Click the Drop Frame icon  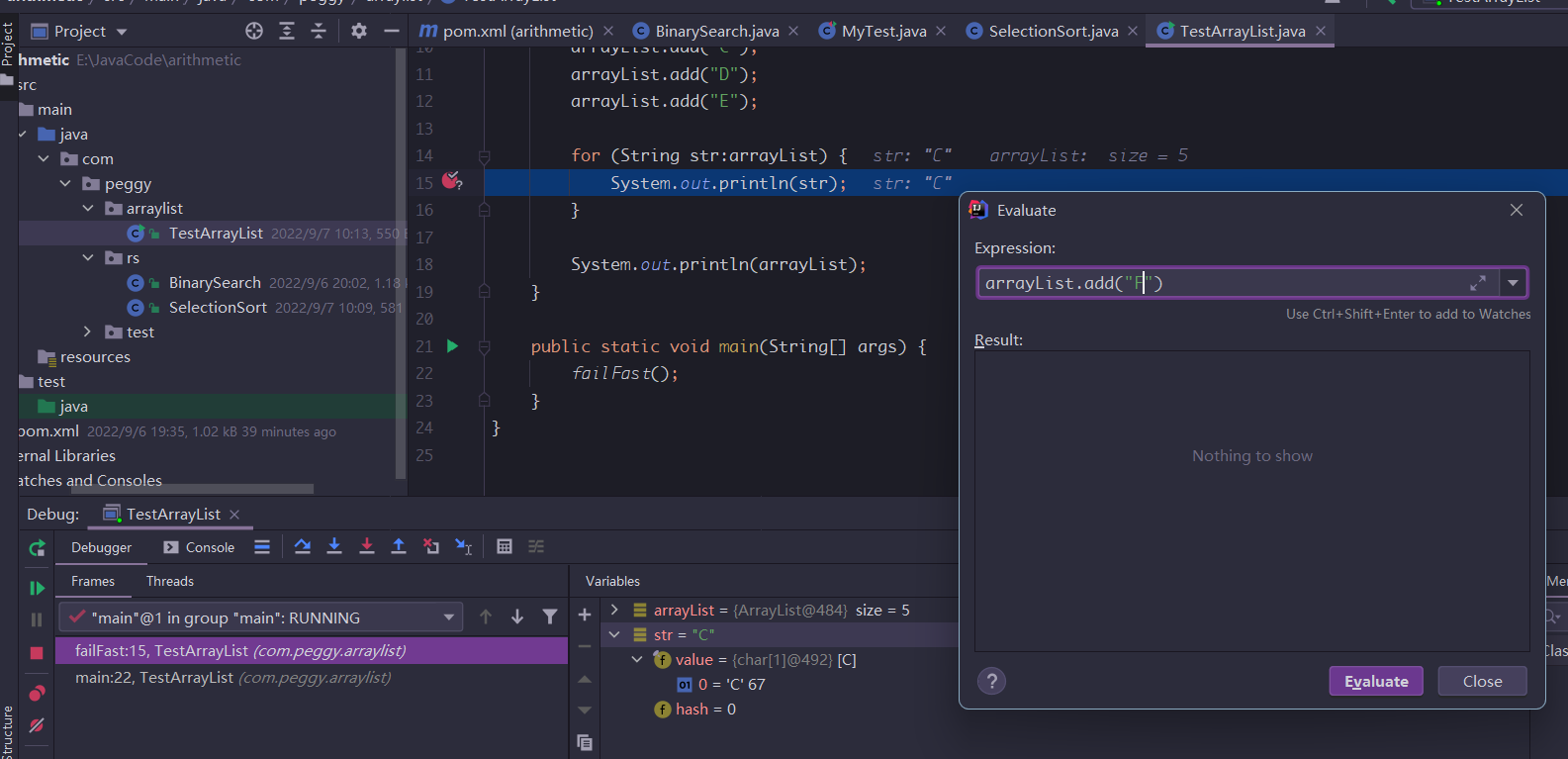431,546
